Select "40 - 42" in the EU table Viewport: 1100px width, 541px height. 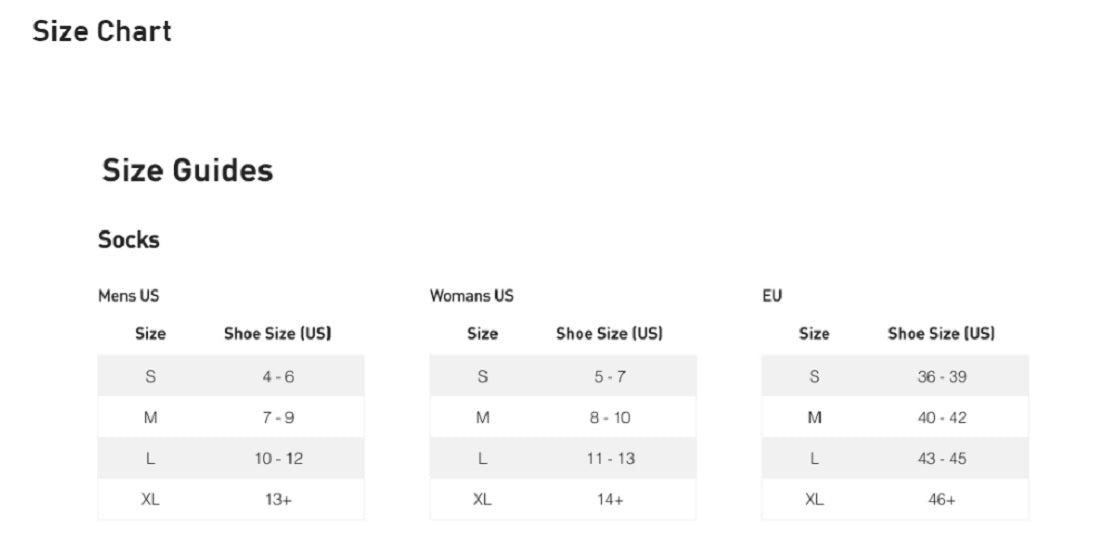942,418
